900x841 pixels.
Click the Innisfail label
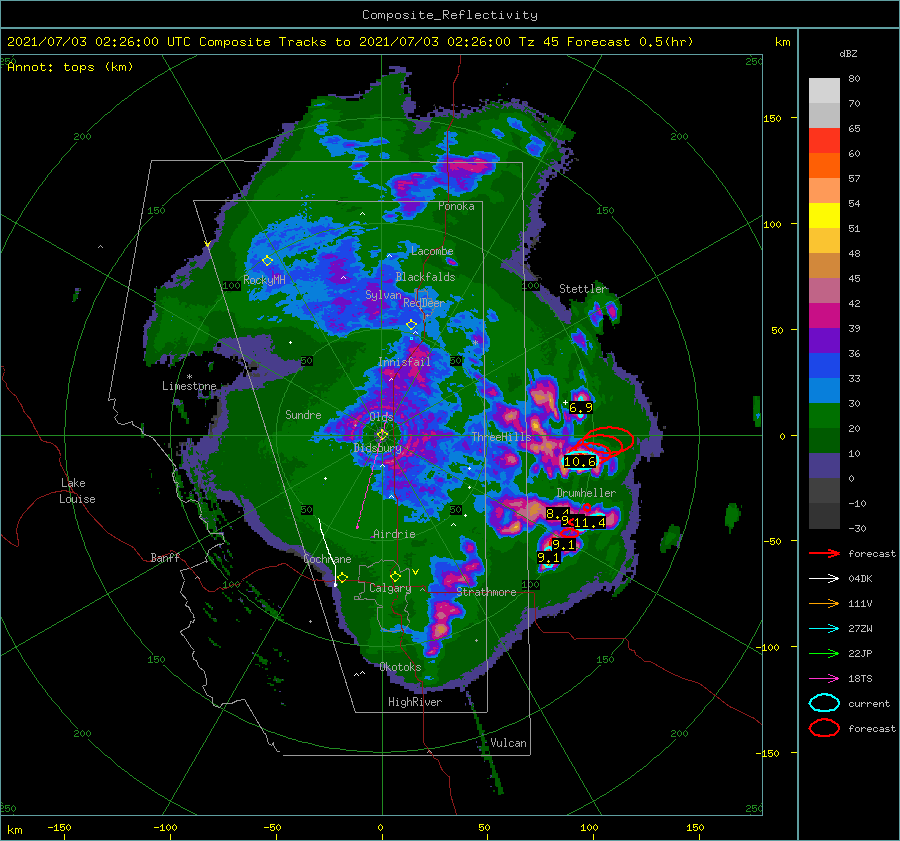point(404,362)
